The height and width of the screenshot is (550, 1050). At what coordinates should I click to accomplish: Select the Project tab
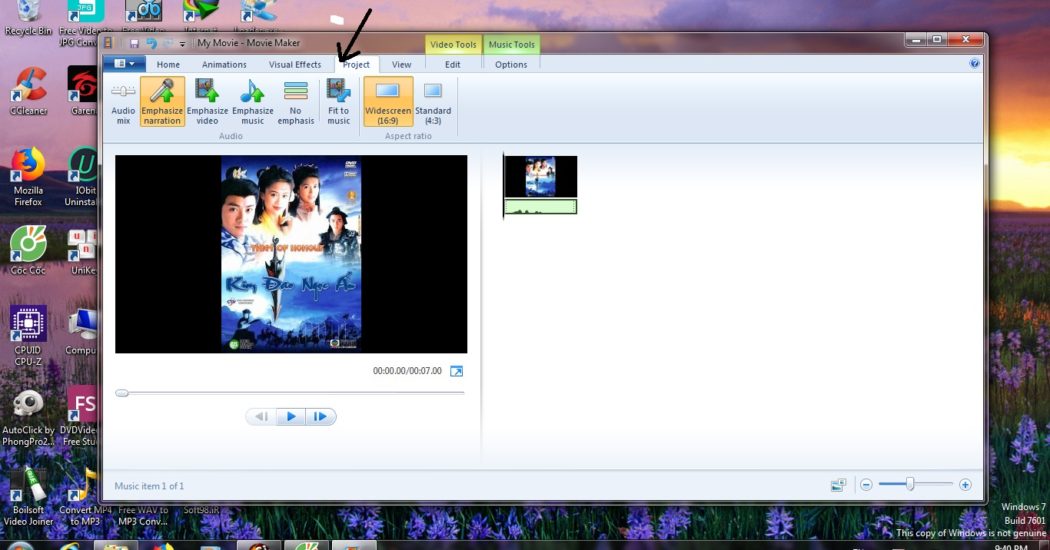coord(356,64)
